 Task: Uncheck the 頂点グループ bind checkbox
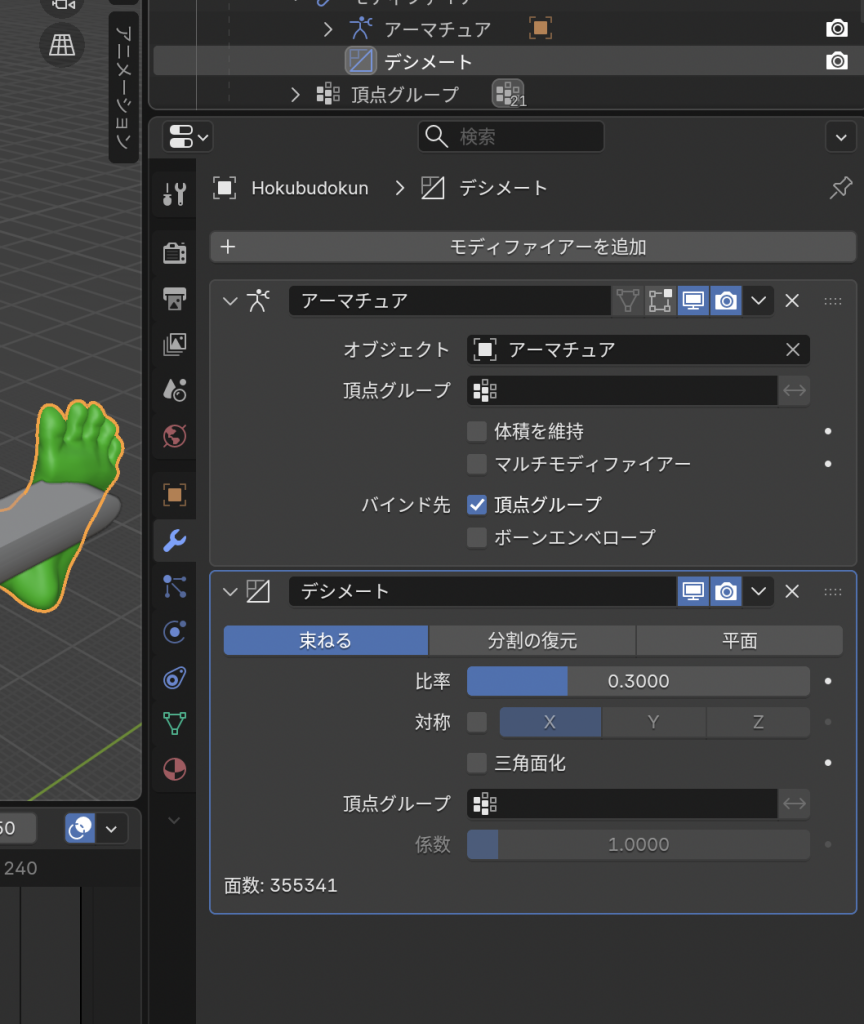click(x=477, y=505)
